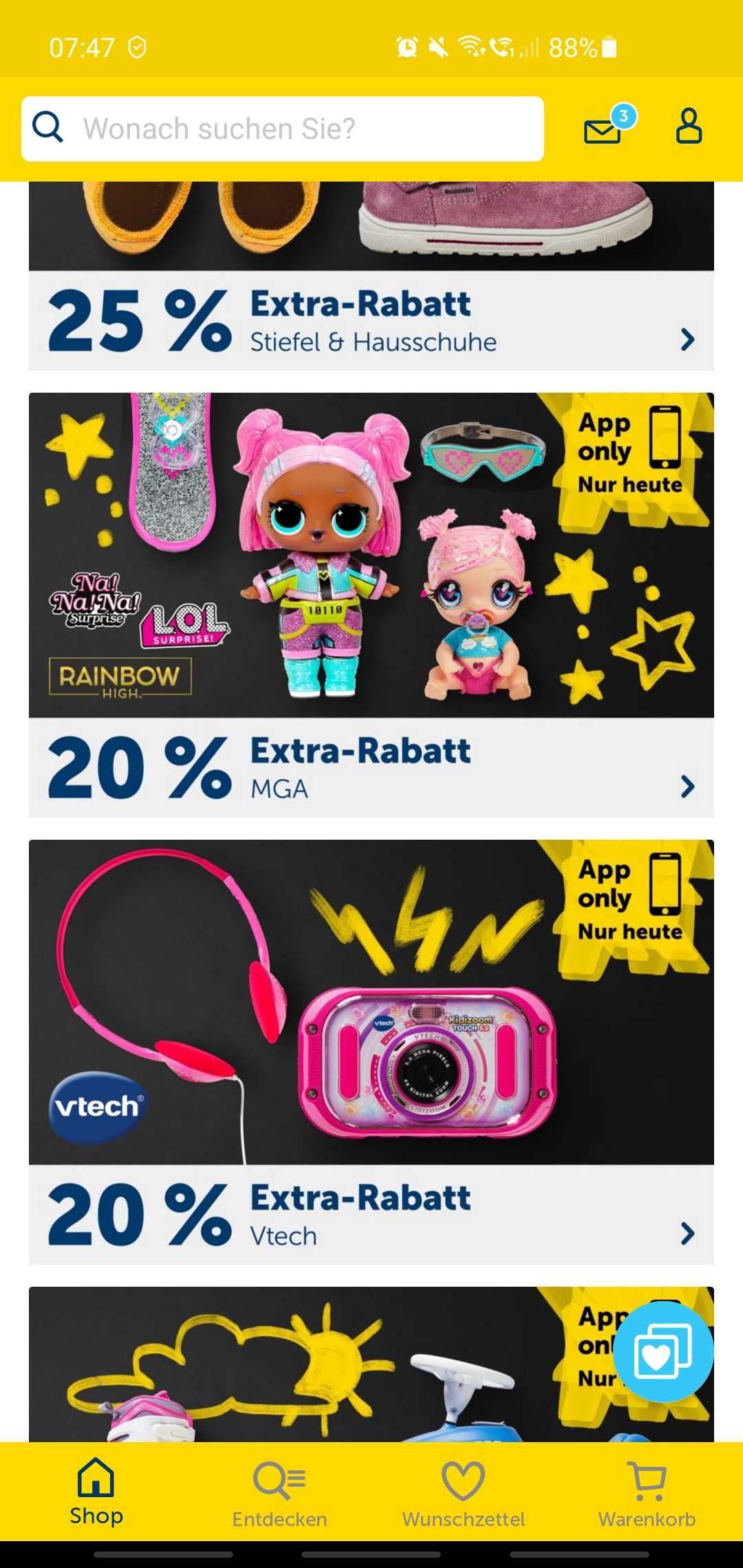Tap the floating wishlist cards button
The height and width of the screenshot is (1568, 743).
coord(663,1351)
